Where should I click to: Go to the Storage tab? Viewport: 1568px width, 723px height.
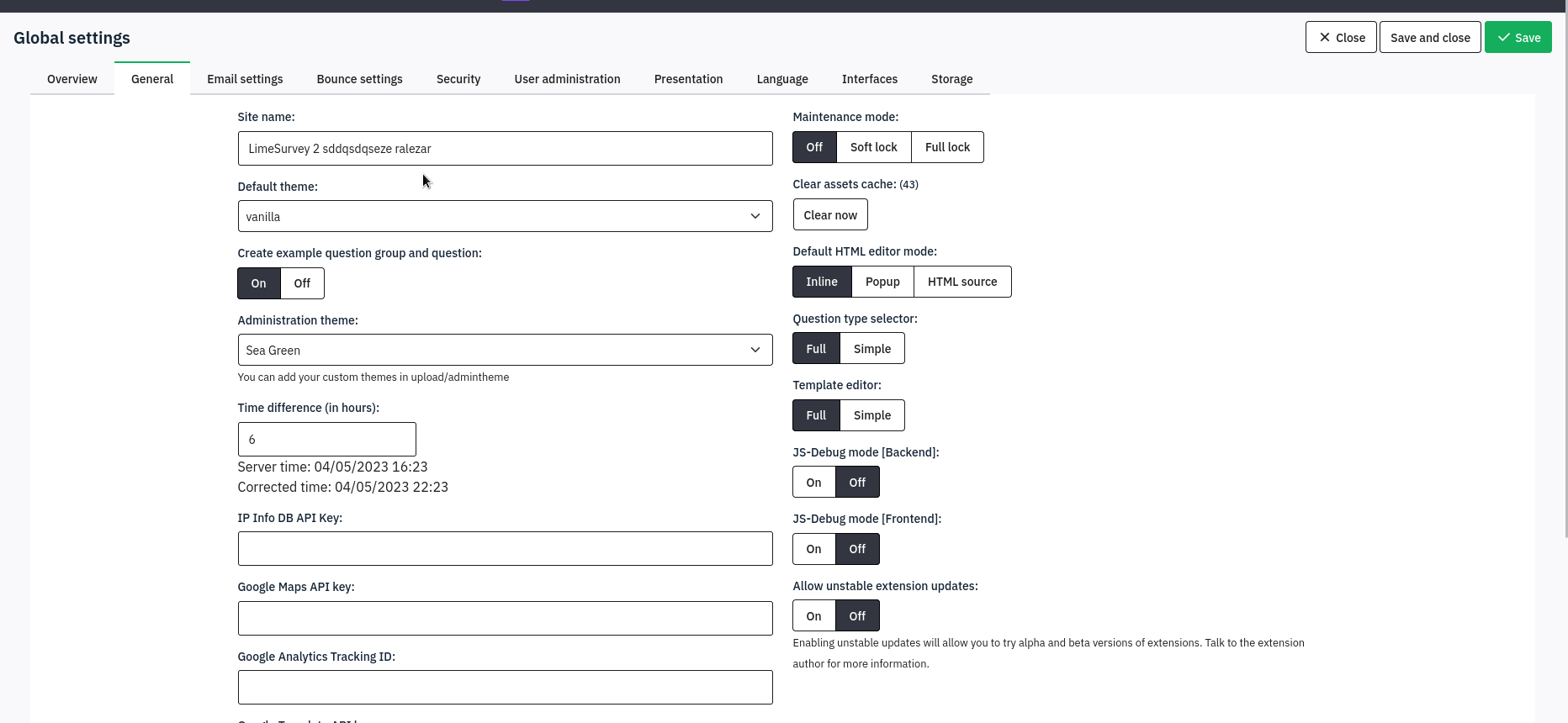[951, 79]
